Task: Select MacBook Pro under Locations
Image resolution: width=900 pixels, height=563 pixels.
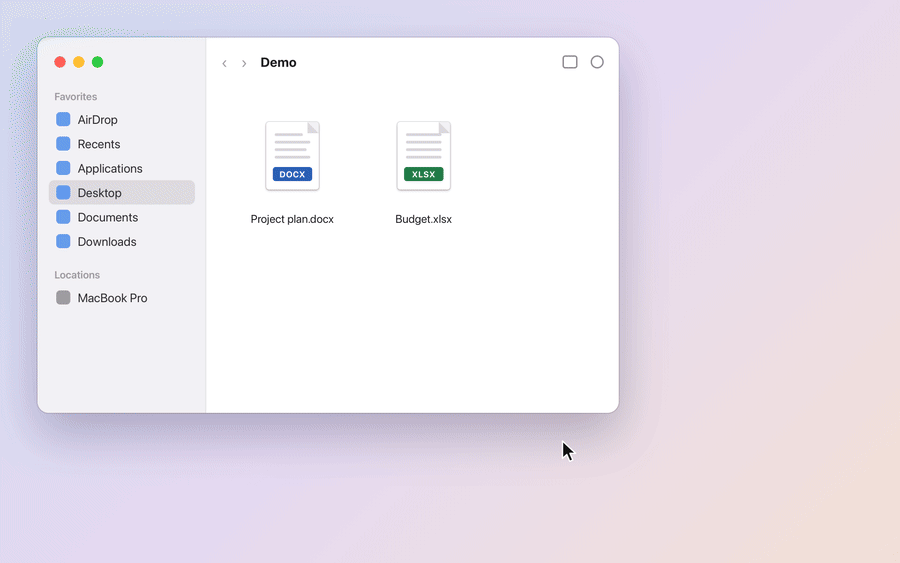Action: [122, 298]
